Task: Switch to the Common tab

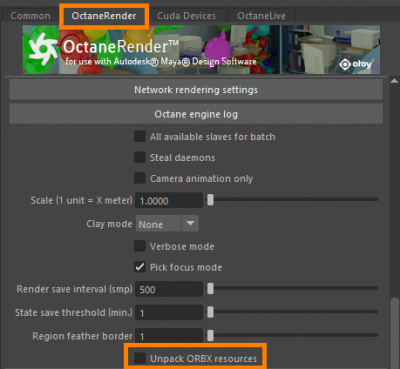Action: coord(30,16)
